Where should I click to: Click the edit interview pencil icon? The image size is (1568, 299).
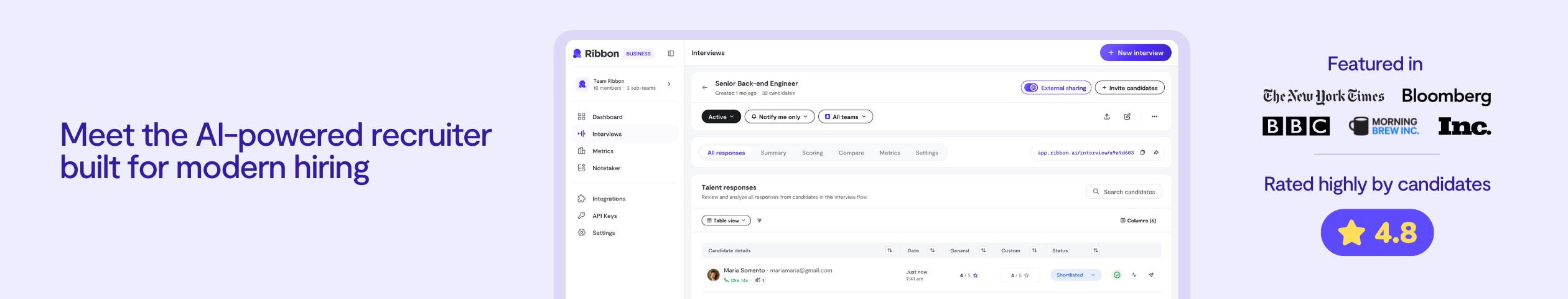(1127, 116)
